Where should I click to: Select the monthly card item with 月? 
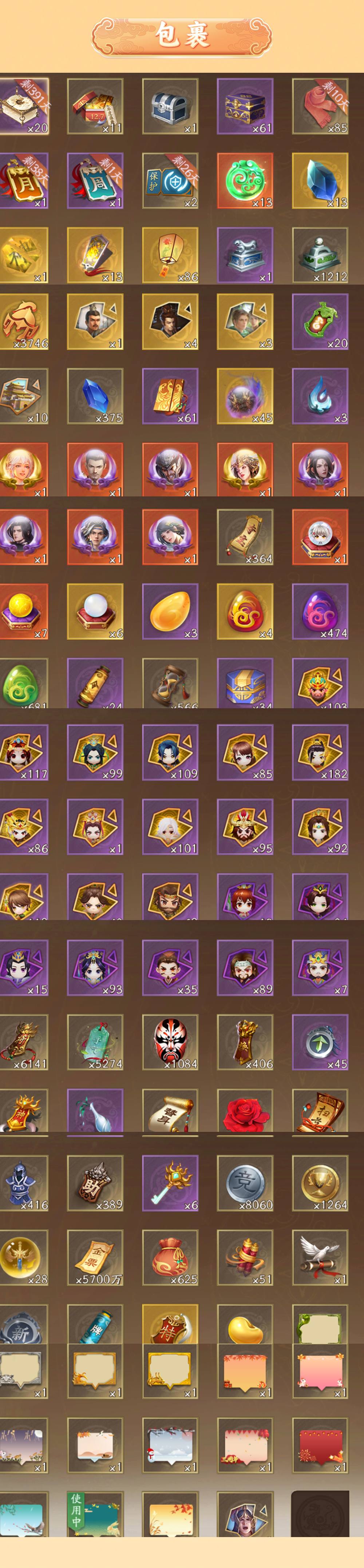[23, 181]
